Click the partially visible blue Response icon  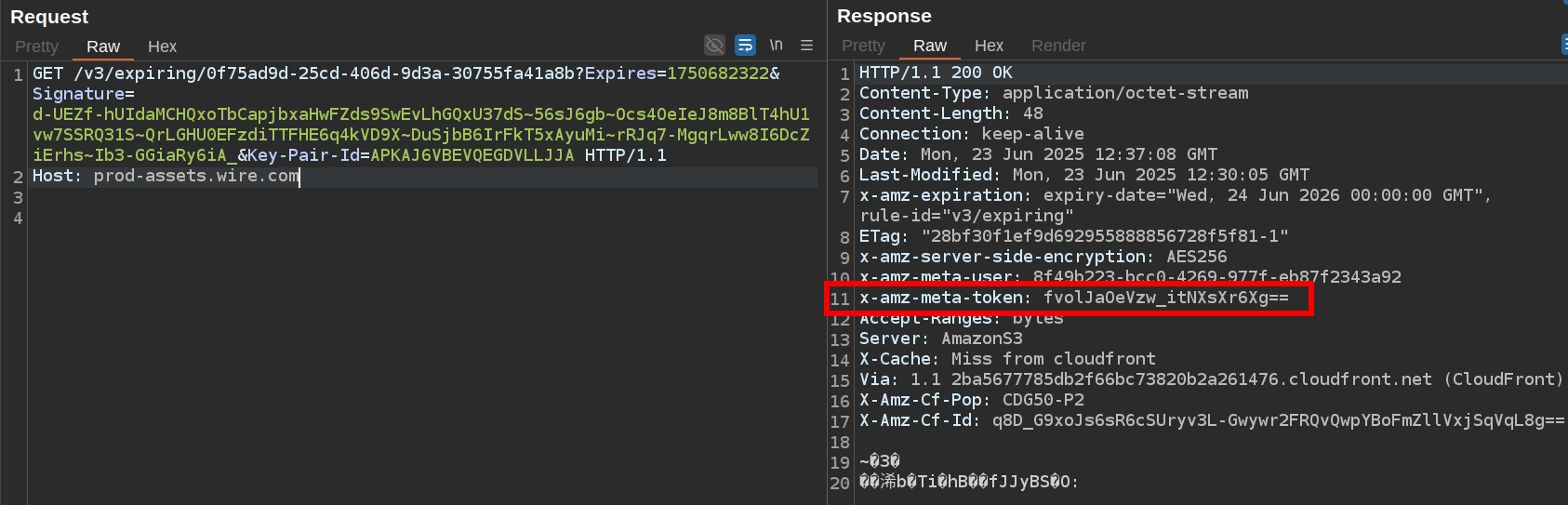tap(1563, 45)
